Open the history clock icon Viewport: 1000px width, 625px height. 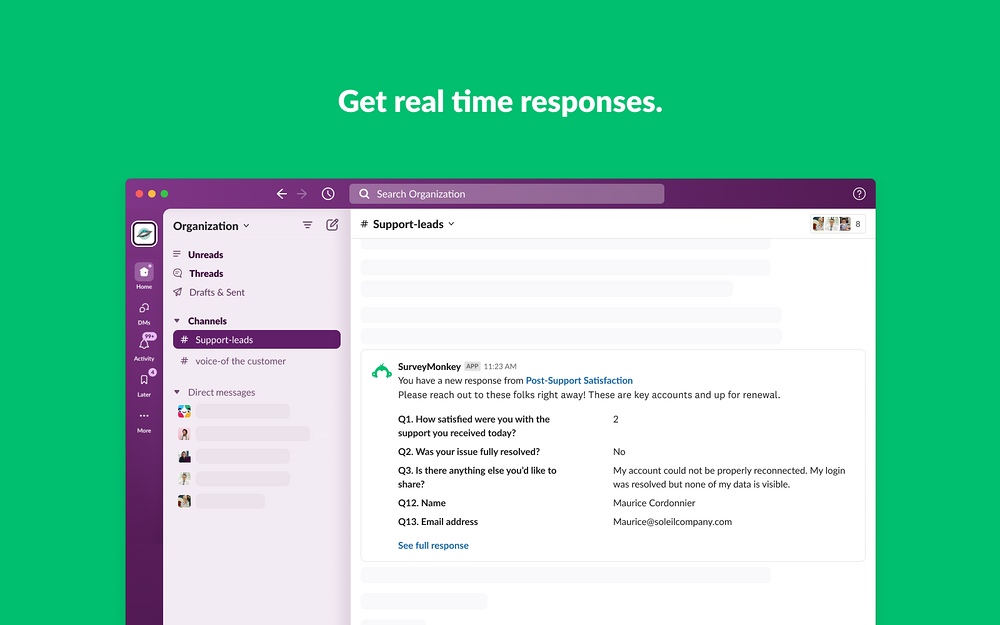(328, 194)
